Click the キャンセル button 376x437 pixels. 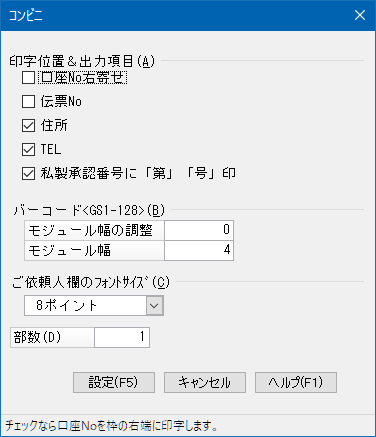coord(205,382)
